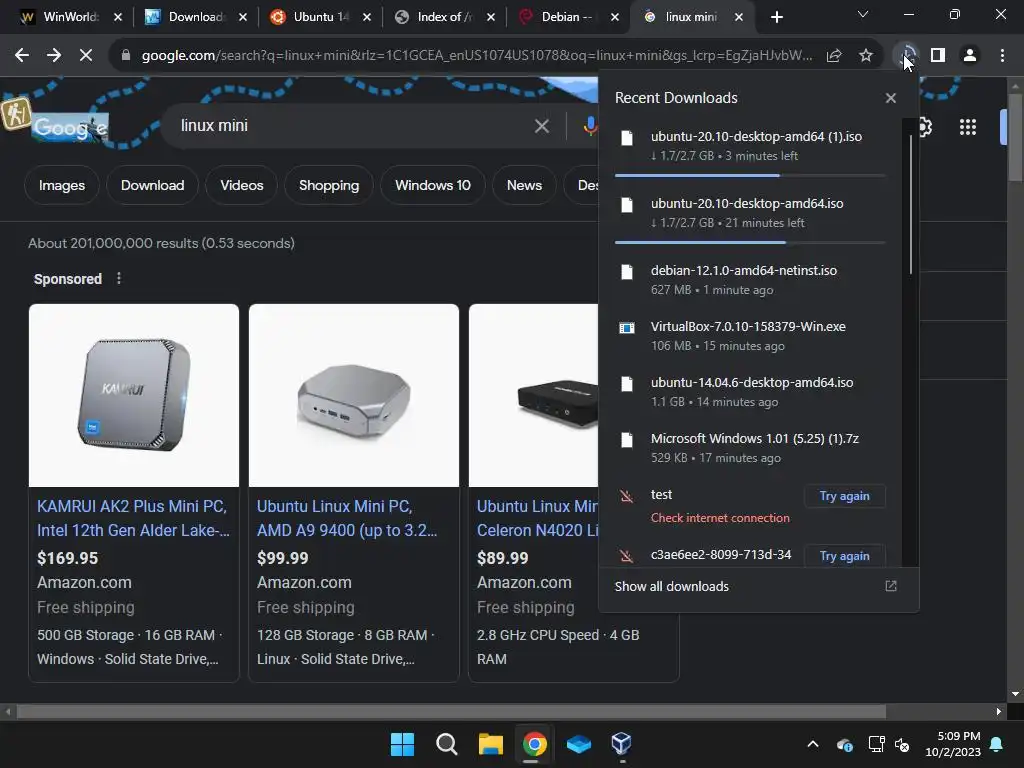
Task: Click the Google doodle logo
Action: (x=71, y=127)
